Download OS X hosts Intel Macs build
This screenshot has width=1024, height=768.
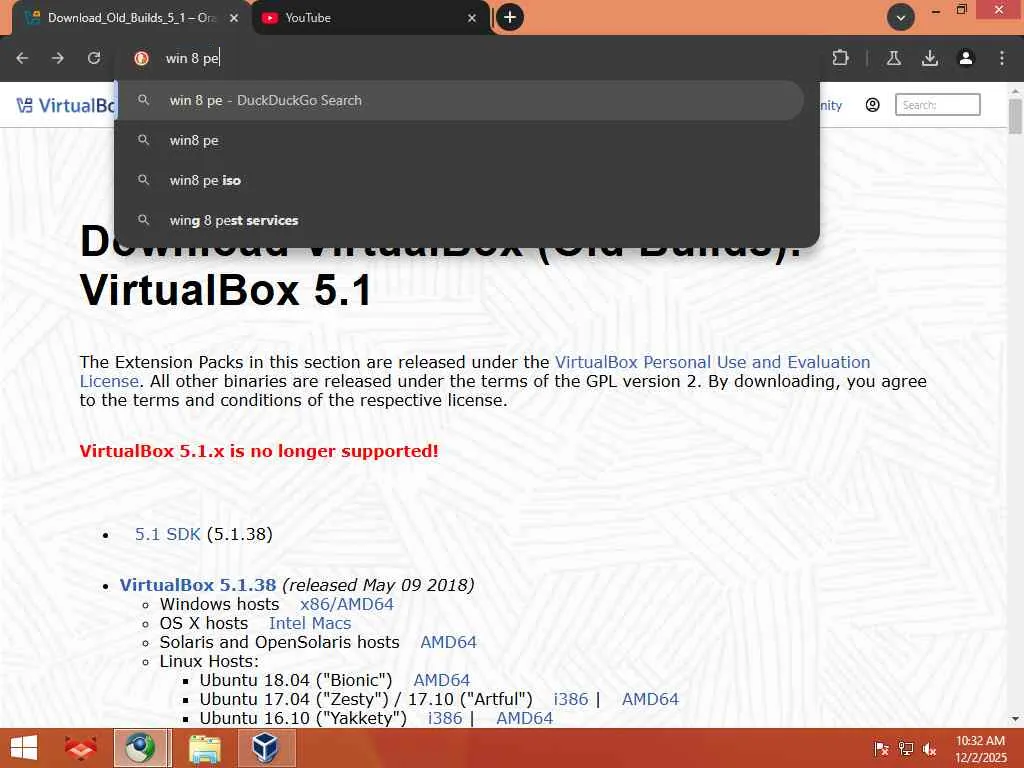[310, 623]
